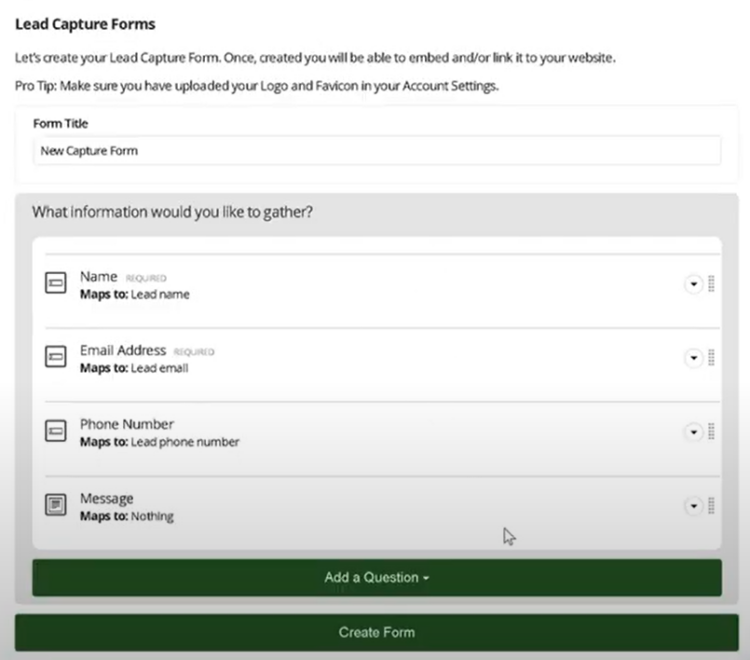
Task: Open the Email Address options dropdown arrow
Action: point(694,358)
